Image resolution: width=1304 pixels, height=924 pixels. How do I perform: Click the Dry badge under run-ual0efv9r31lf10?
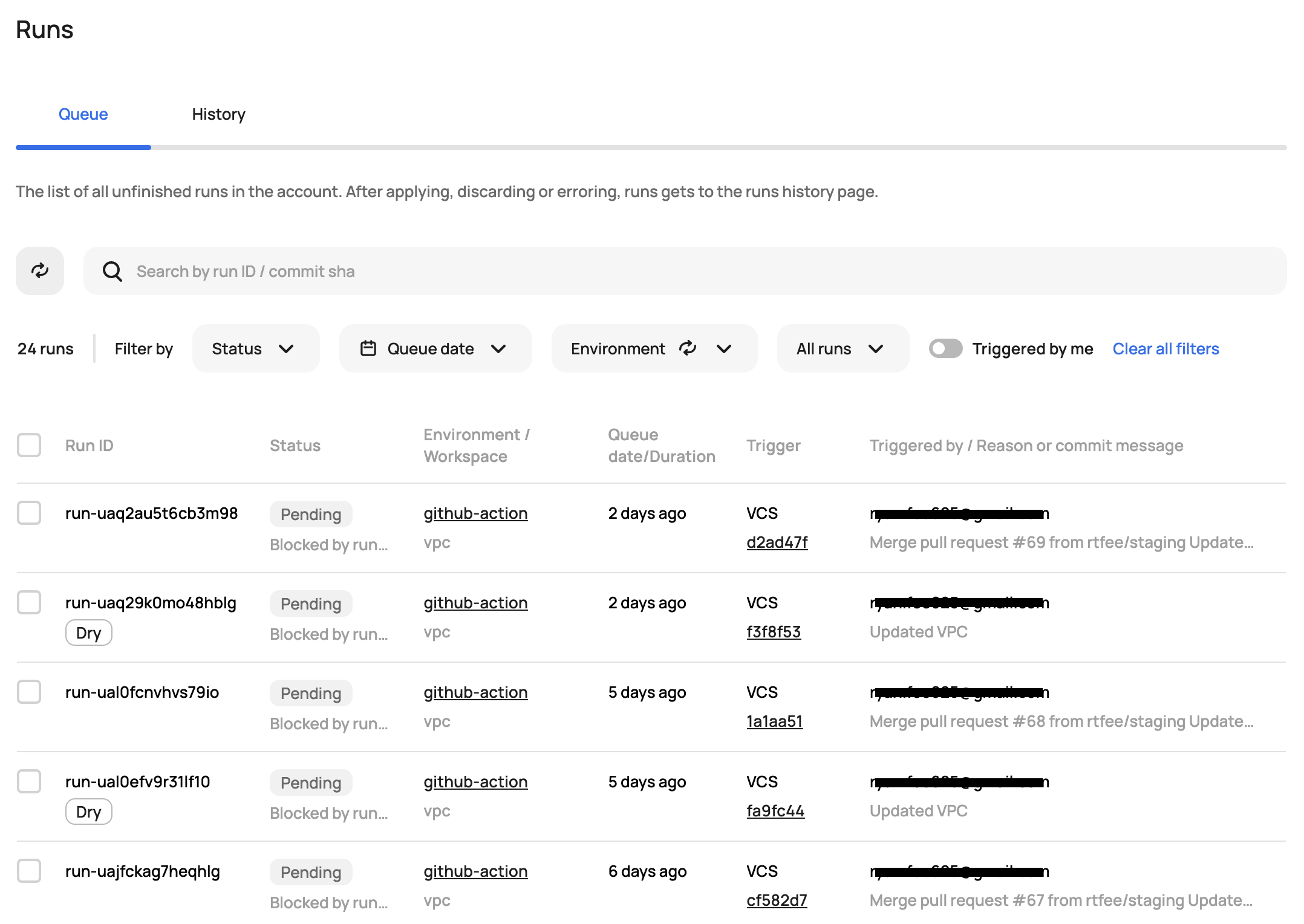click(x=88, y=812)
